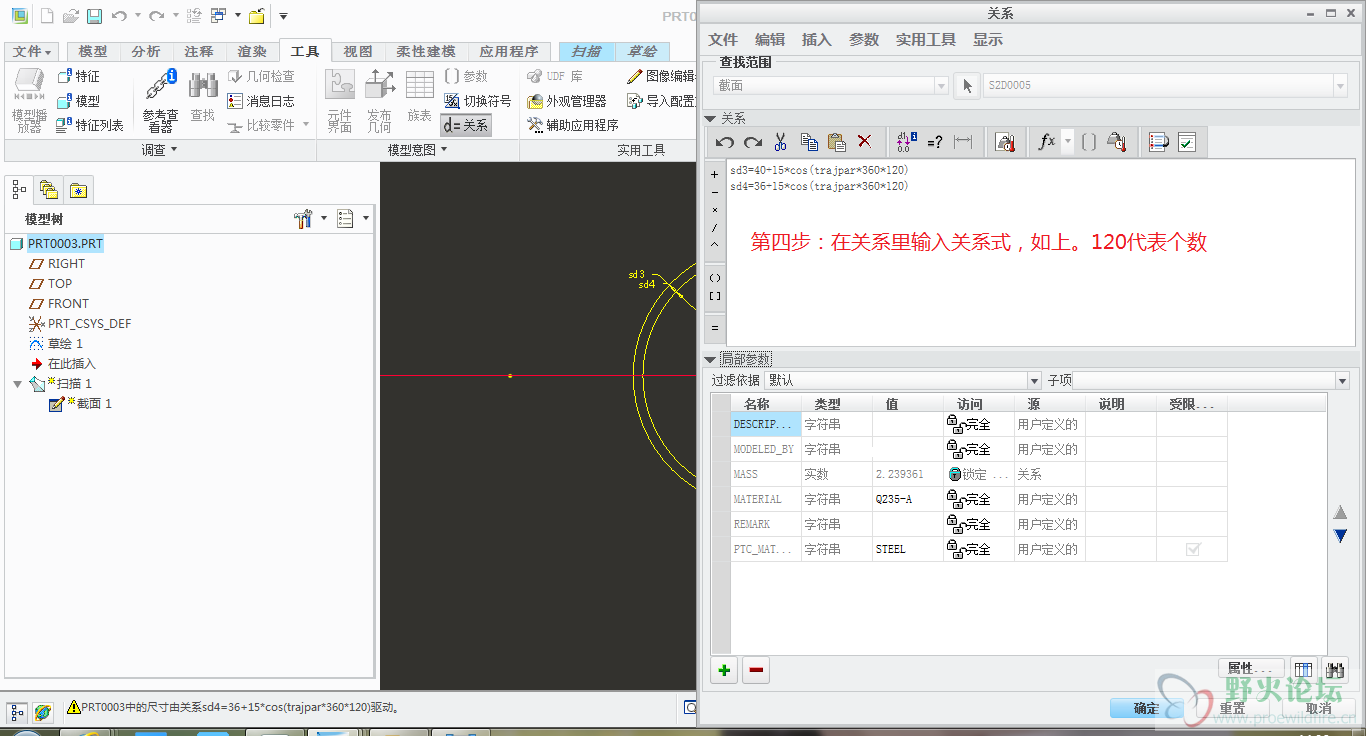The width and height of the screenshot is (1366, 736).
Task: Open the 插入 menu in Relations dialog
Action: click(817, 40)
